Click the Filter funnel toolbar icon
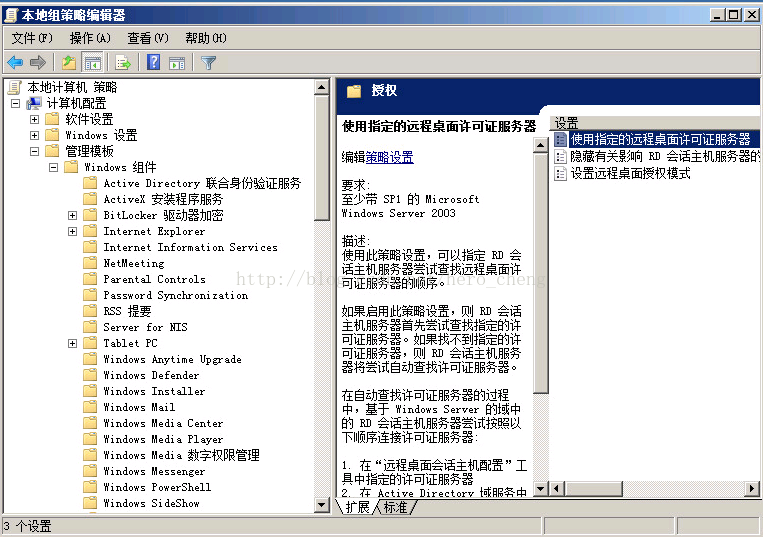763x537 pixels. point(208,63)
